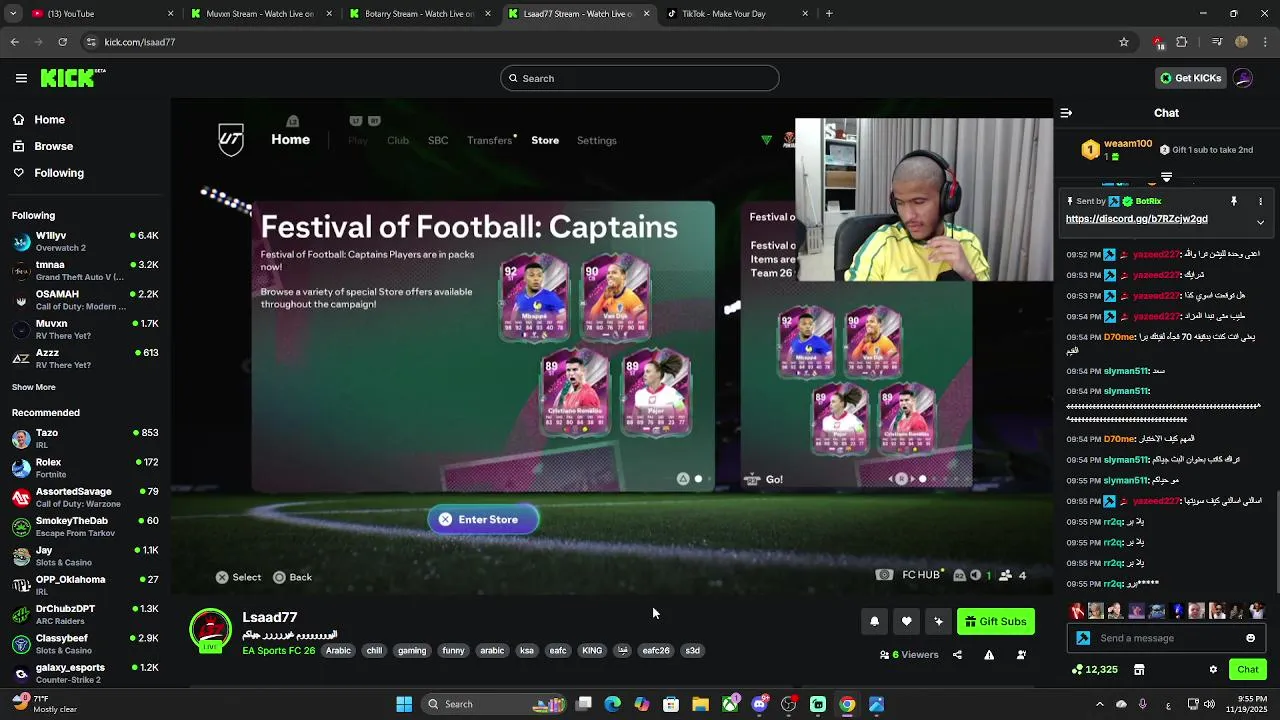Open Lsaad77 channel avatar
Image resolution: width=1280 pixels, height=720 pixels.
(x=210, y=630)
